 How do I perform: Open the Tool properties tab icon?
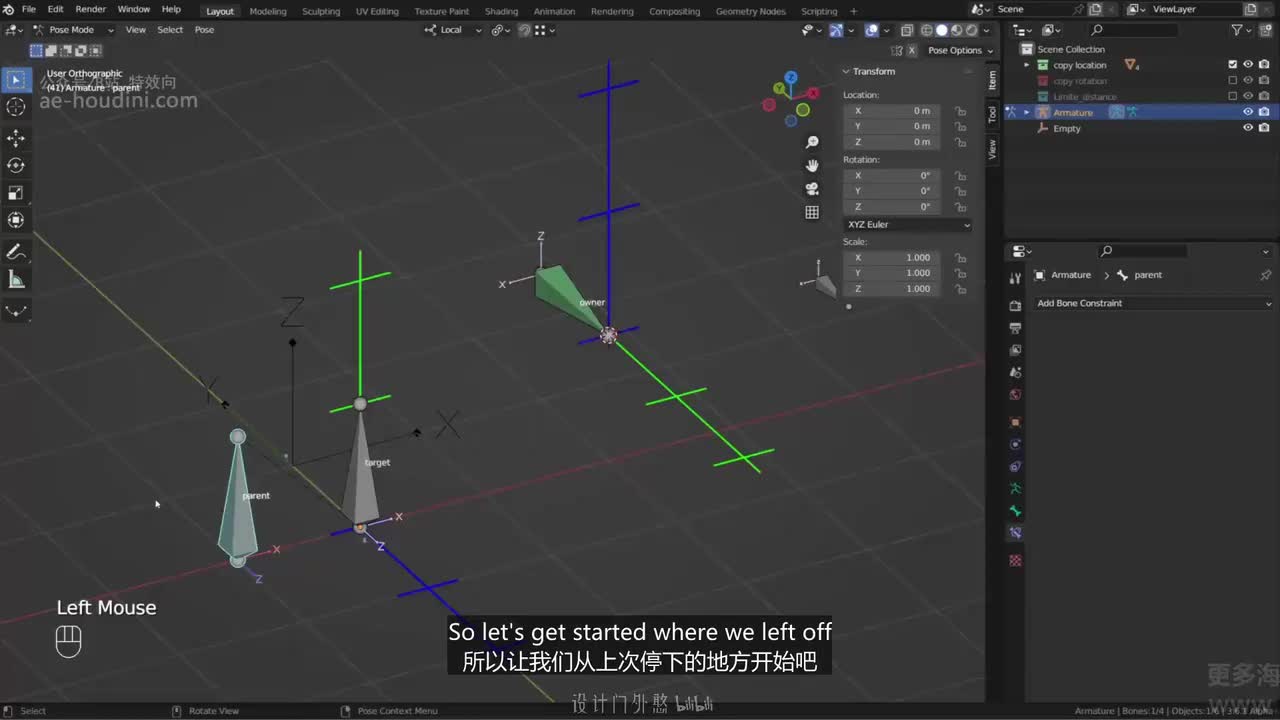(1015, 278)
